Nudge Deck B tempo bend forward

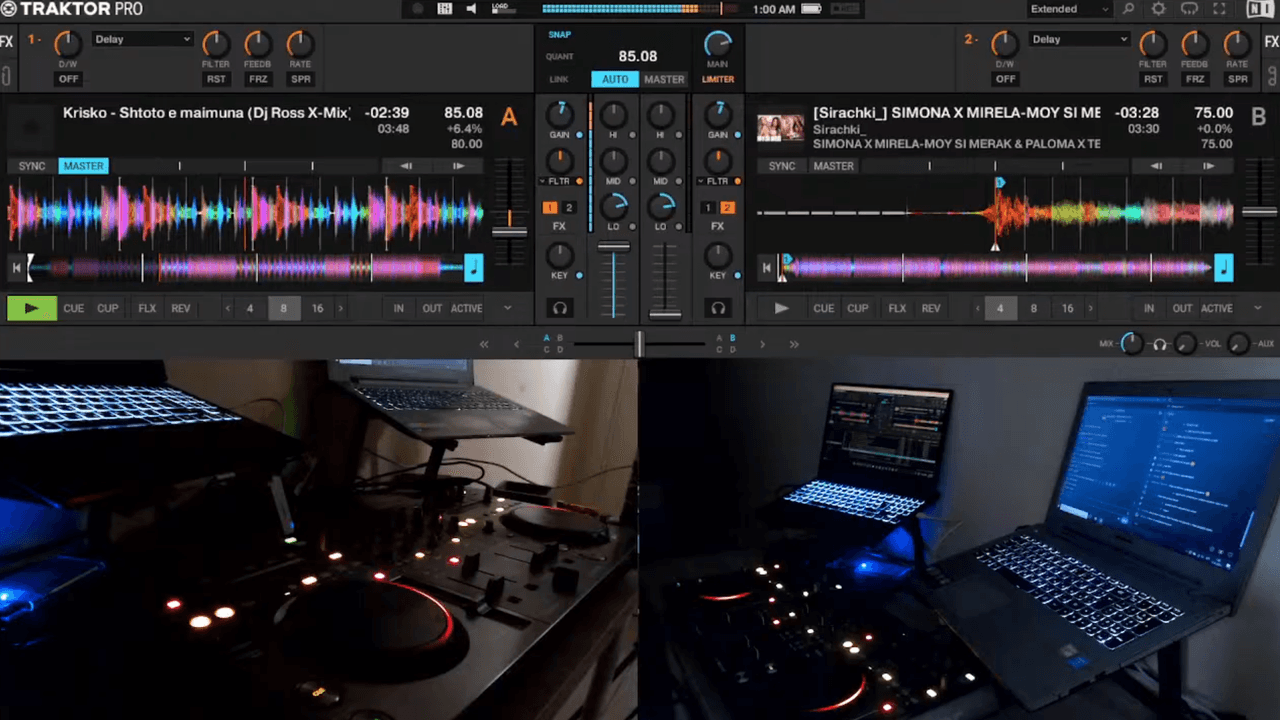(1208, 166)
